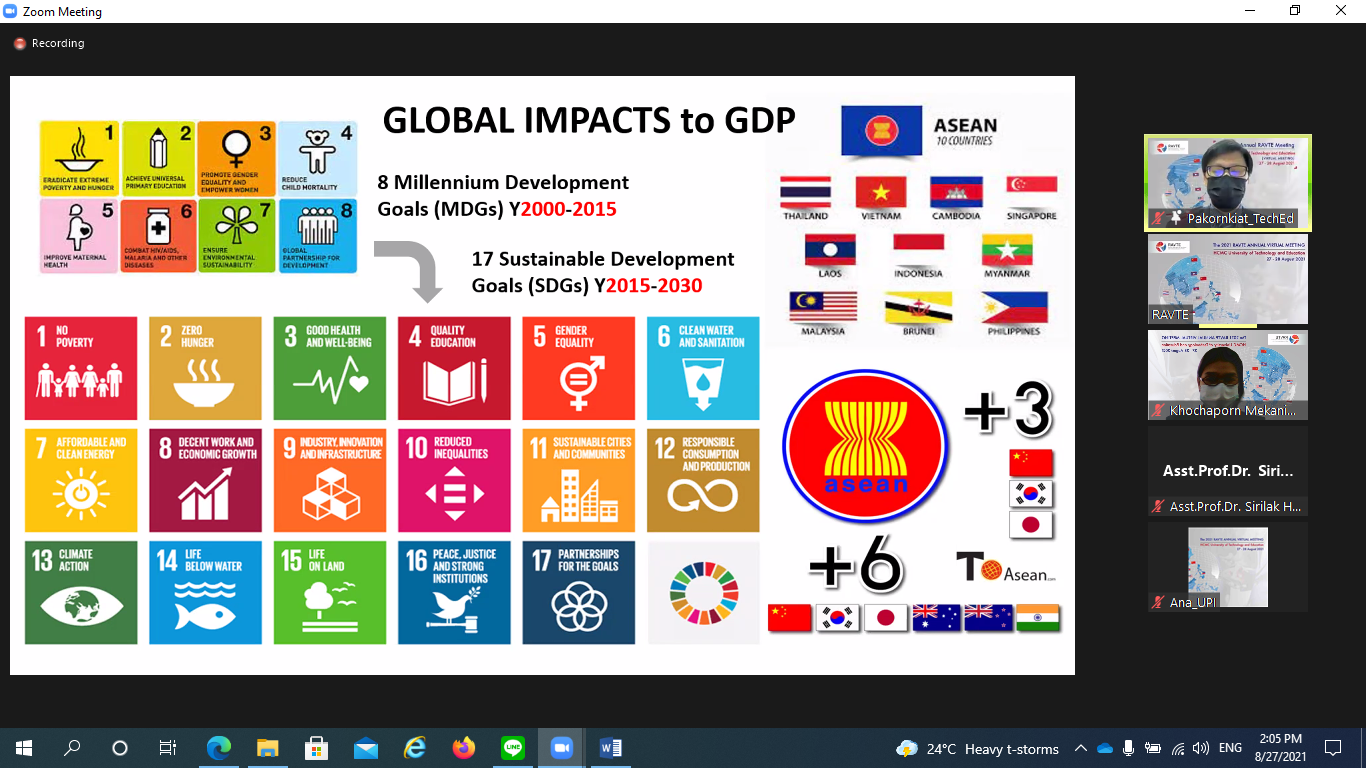
Task: Select Khochaporn Mekani participant video thumbnail
Action: pos(1227,375)
